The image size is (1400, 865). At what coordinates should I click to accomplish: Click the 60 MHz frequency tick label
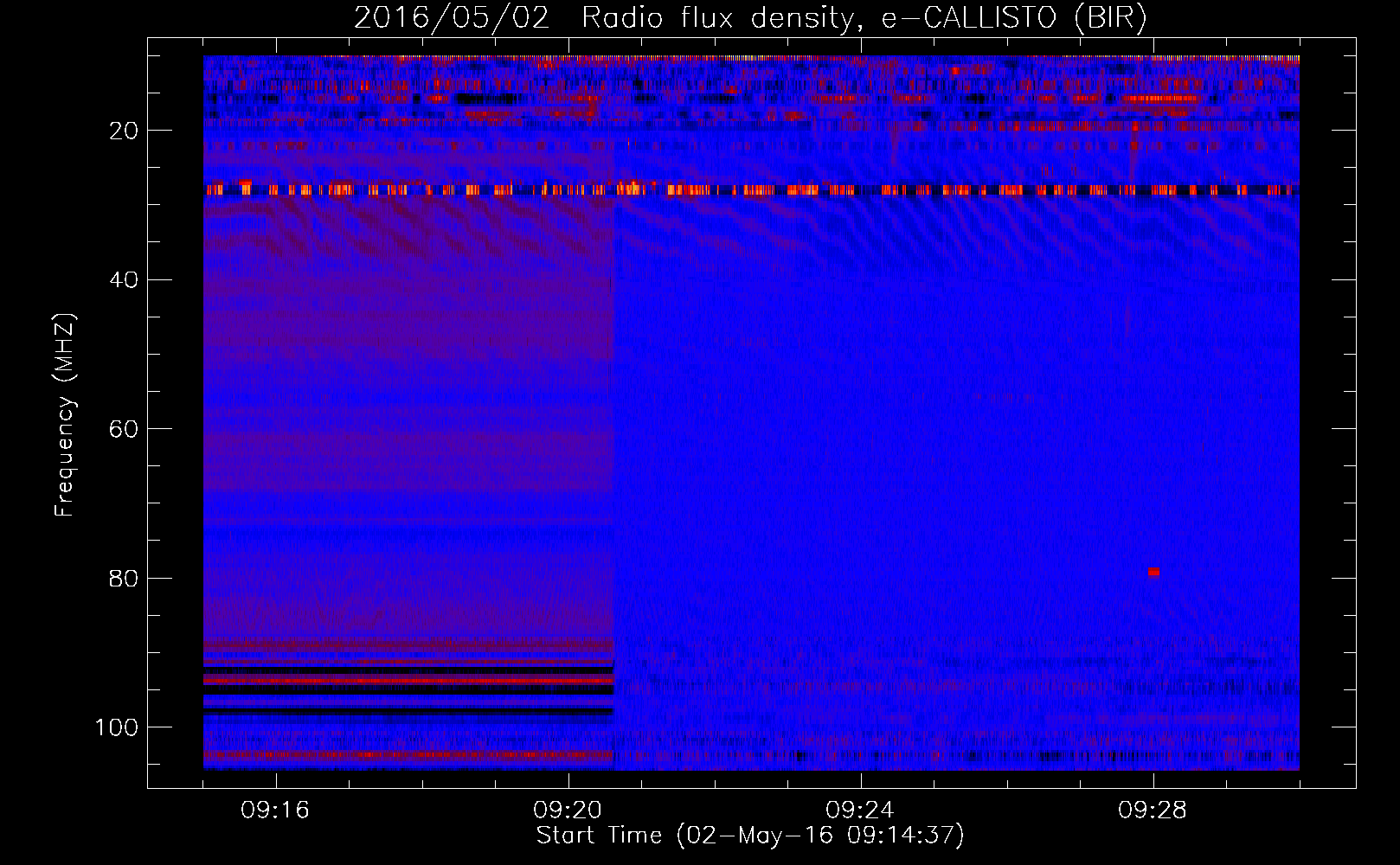tap(125, 429)
